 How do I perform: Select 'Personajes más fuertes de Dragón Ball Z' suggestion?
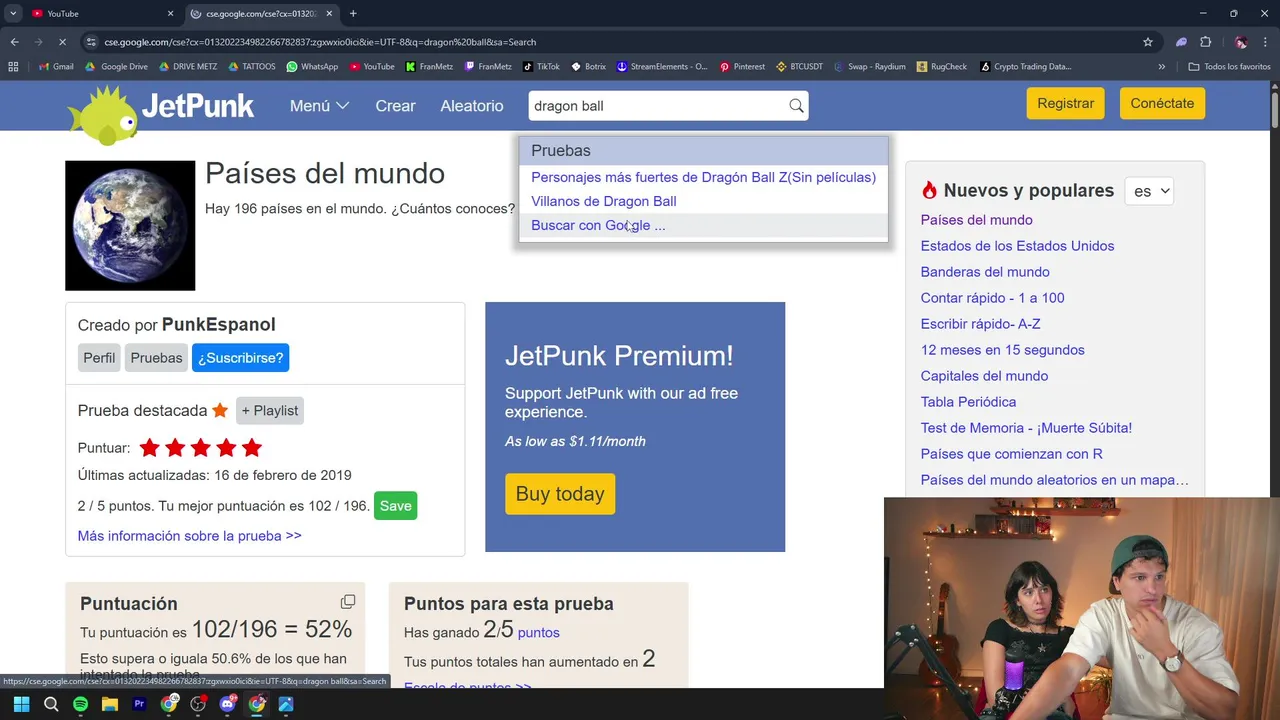click(703, 177)
